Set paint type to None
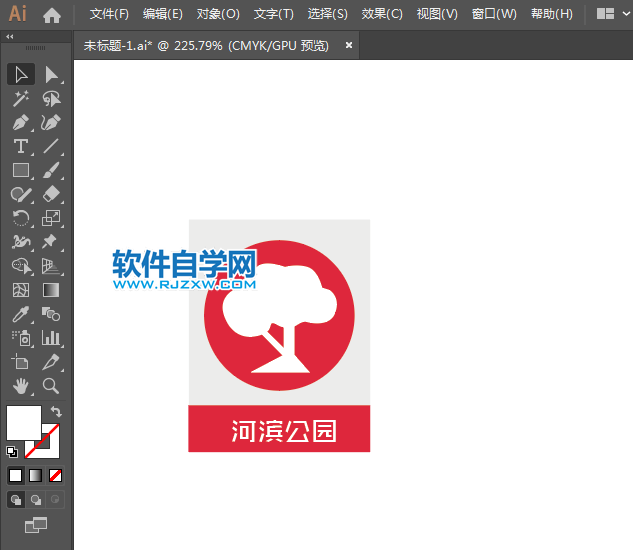The width and height of the screenshot is (633, 550). pos(55,476)
